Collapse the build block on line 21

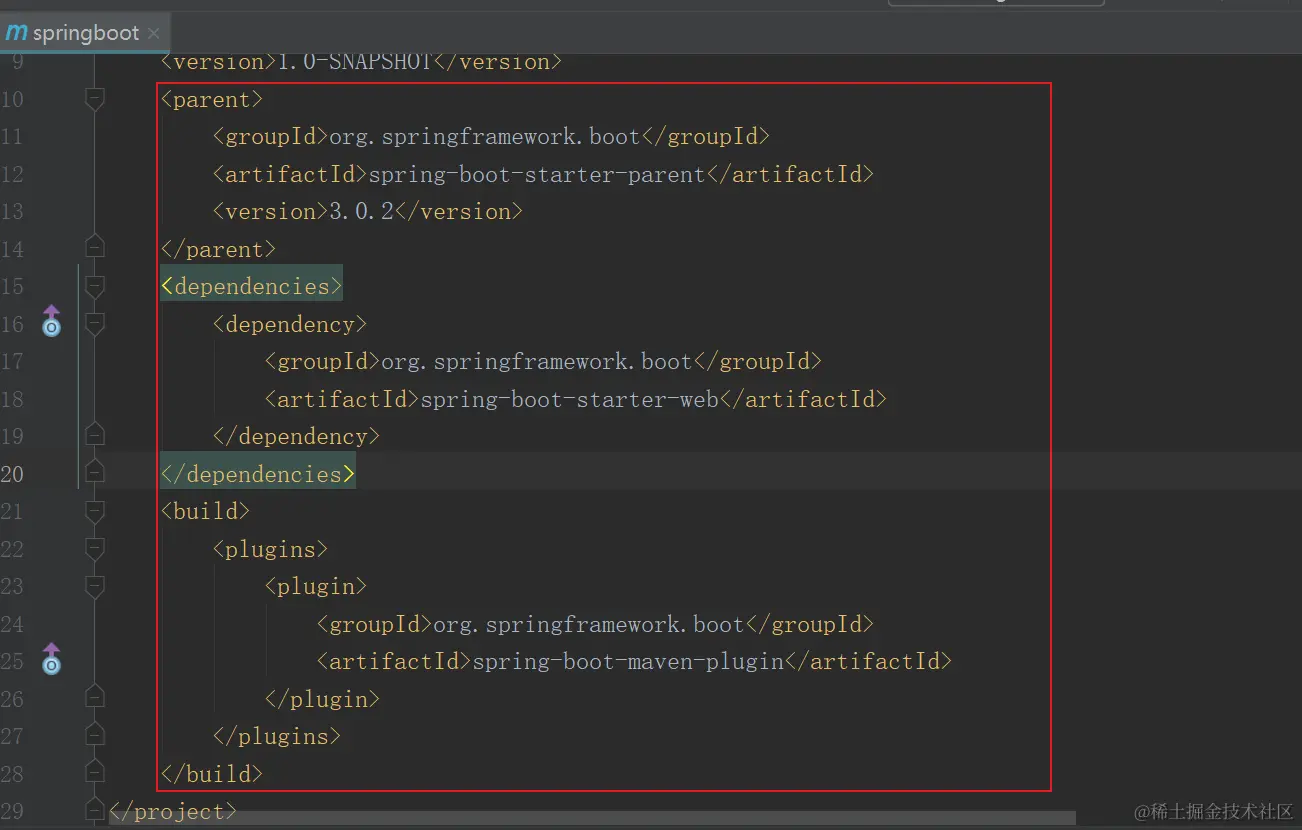(x=95, y=511)
